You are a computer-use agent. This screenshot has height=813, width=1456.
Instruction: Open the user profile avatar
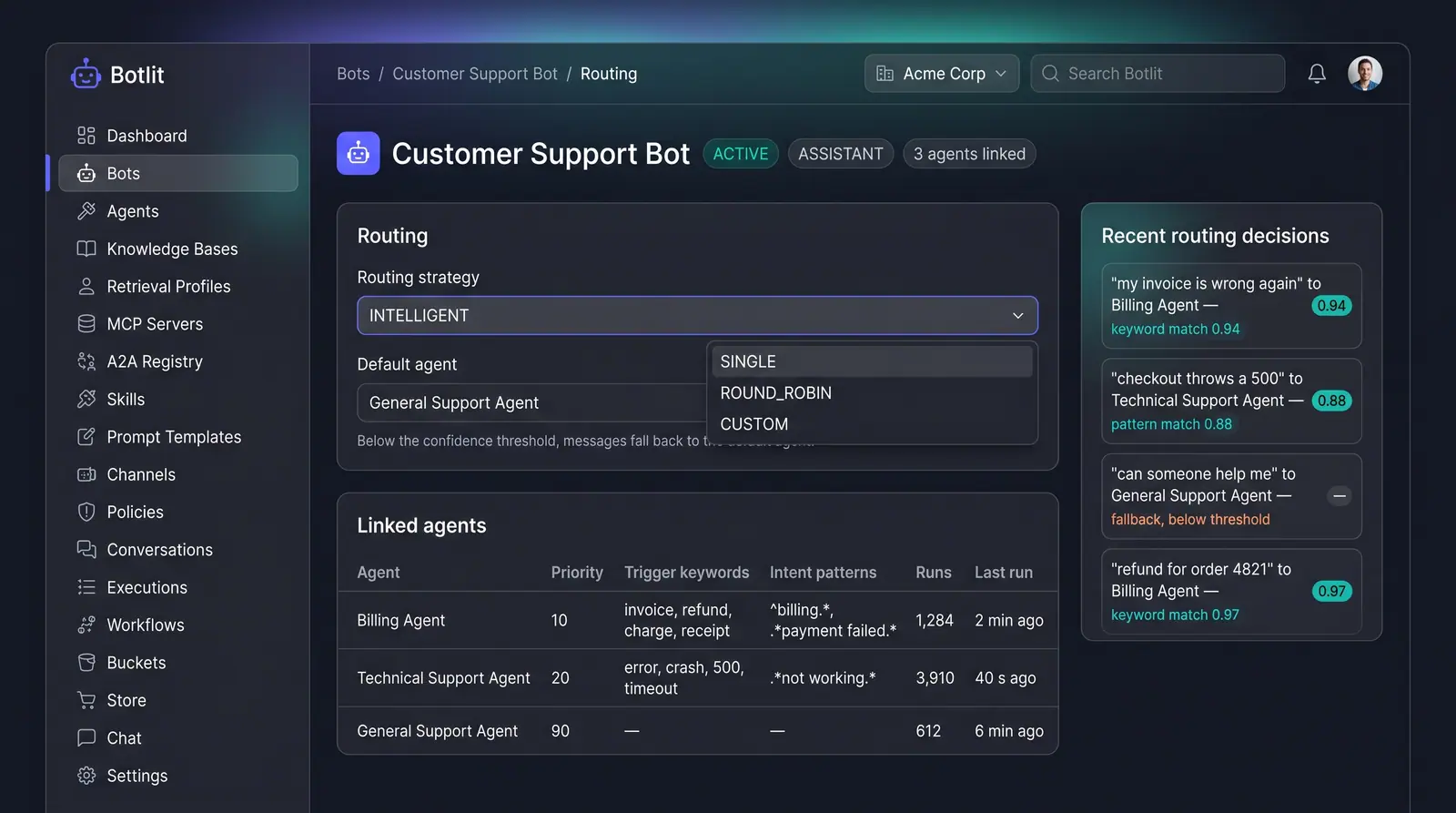click(1365, 73)
